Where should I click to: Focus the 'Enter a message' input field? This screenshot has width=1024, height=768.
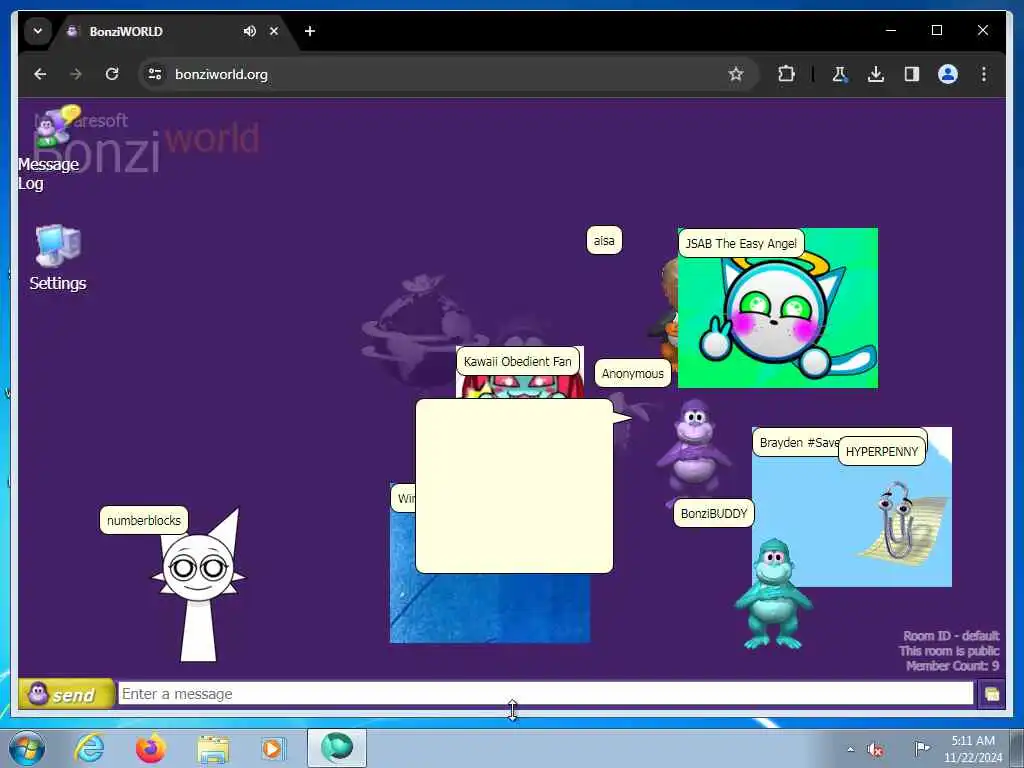[545, 694]
